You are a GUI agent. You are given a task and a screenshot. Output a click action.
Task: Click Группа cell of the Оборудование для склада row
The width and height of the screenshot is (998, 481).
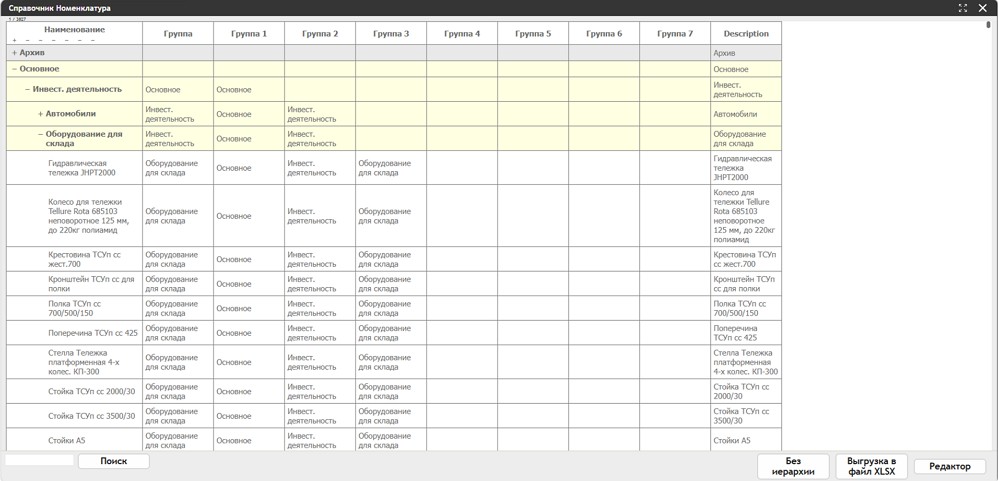tap(178, 139)
